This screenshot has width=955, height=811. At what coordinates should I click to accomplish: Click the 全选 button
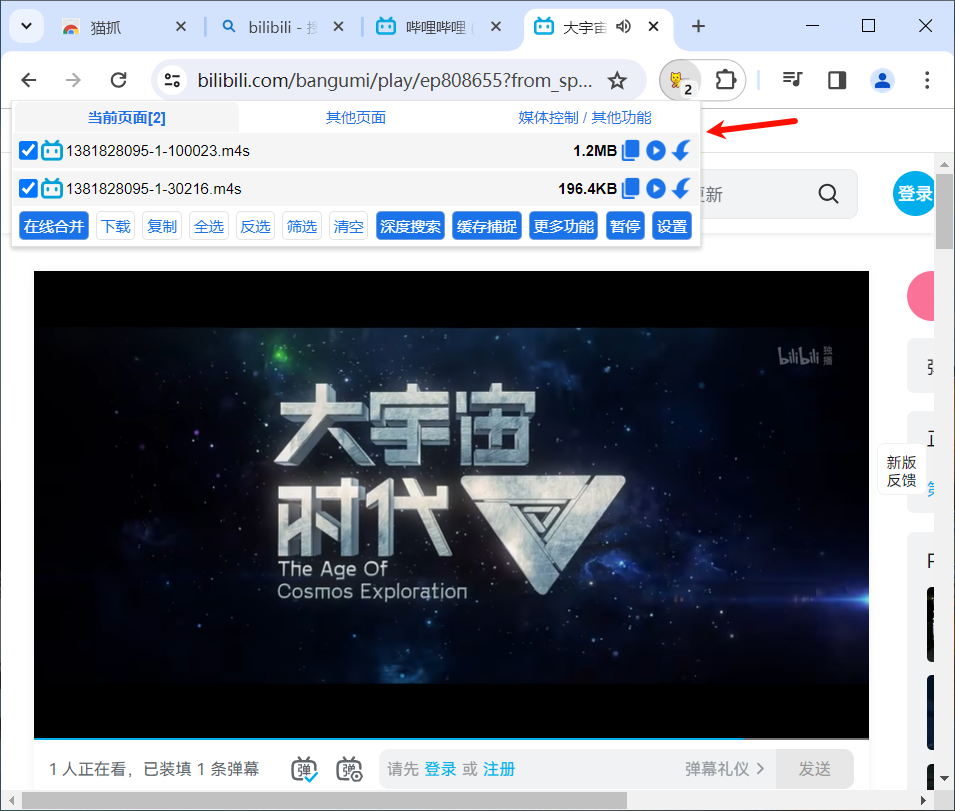pos(209,226)
